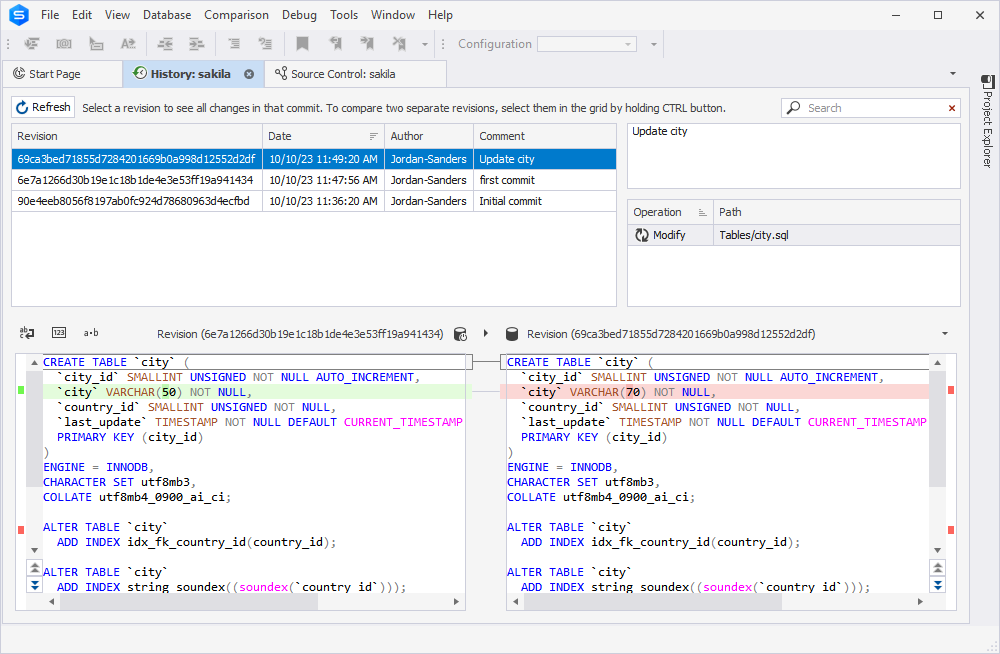Close the History: sakila tab
1000x654 pixels.
click(249, 74)
